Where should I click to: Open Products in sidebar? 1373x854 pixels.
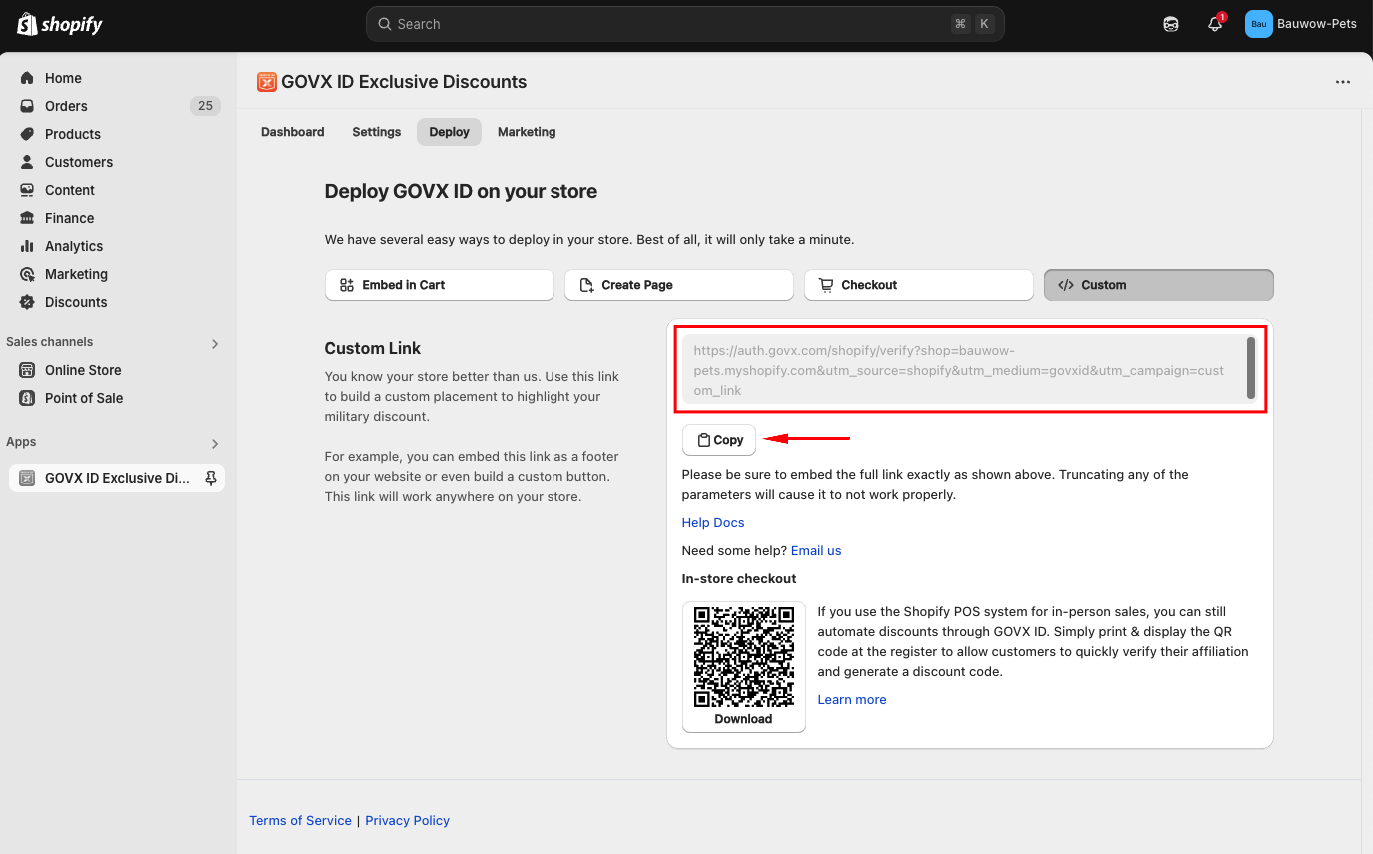(x=73, y=134)
